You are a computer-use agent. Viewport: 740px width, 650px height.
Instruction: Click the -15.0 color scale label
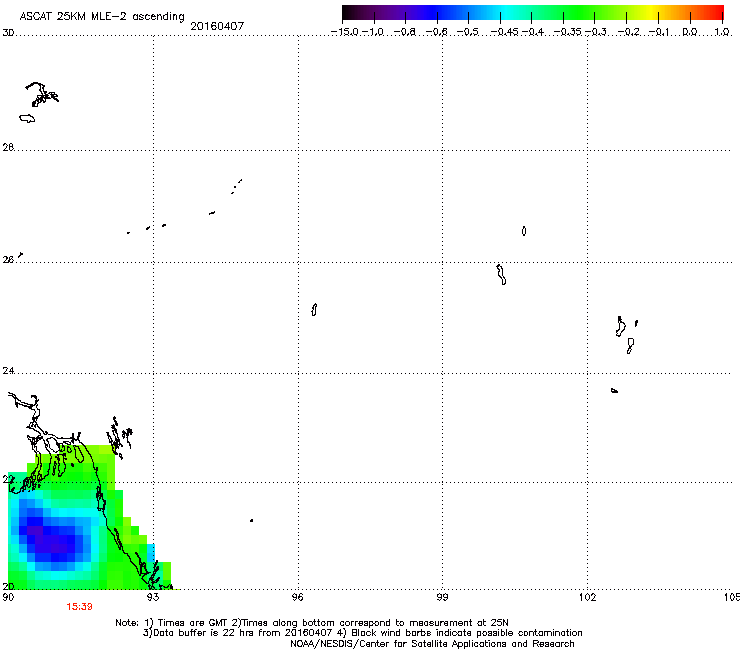pos(345,32)
